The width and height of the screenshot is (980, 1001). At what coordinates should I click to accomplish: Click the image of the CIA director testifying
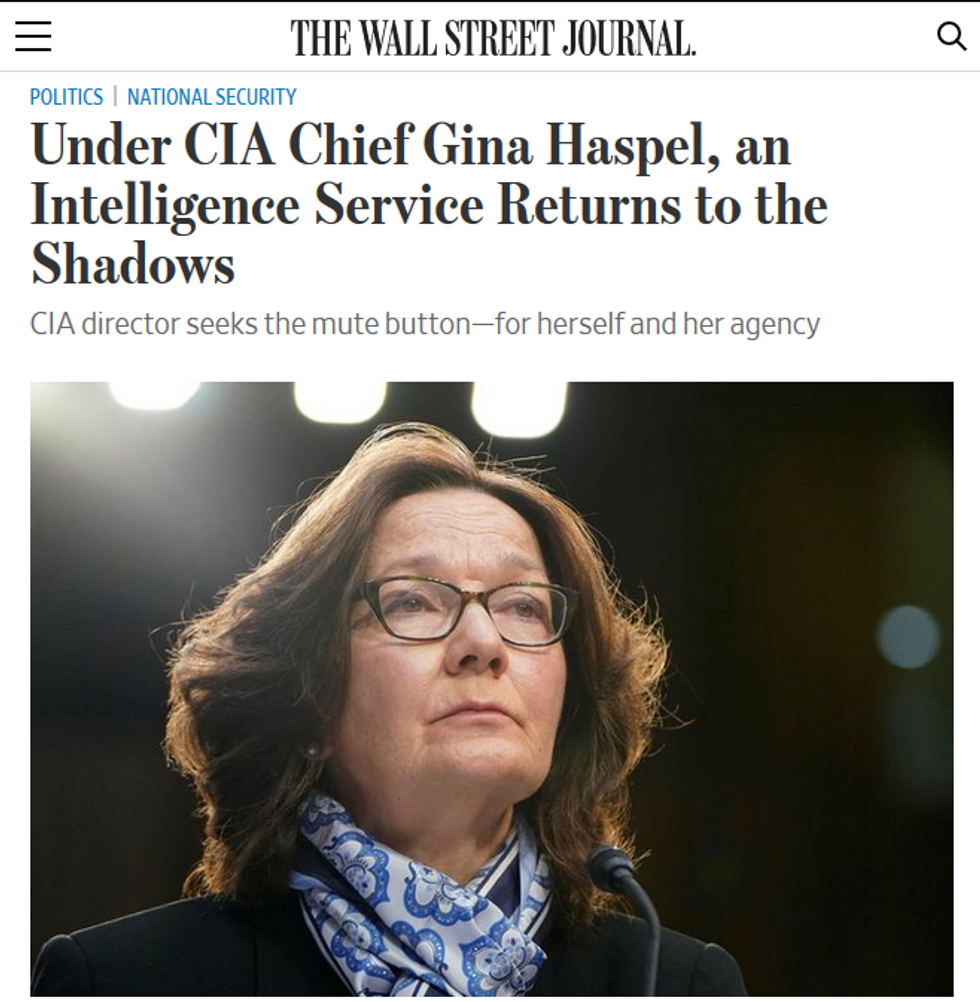[x=490, y=690]
